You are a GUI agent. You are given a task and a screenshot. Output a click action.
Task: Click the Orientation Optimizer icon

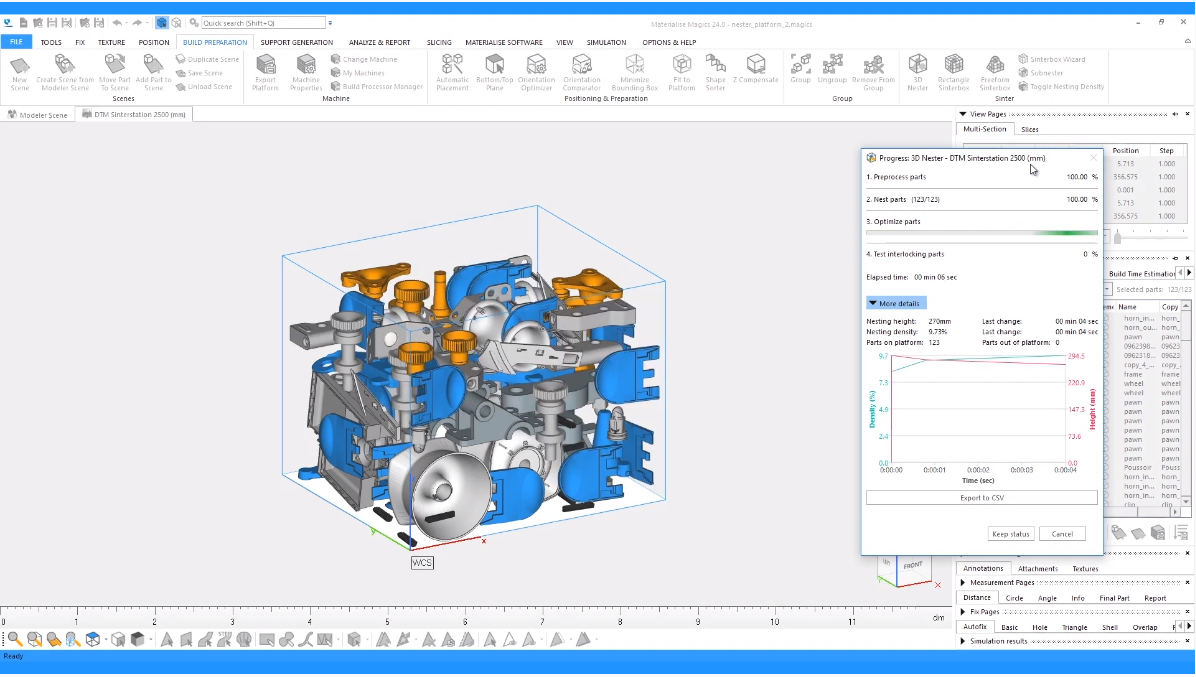[536, 71]
